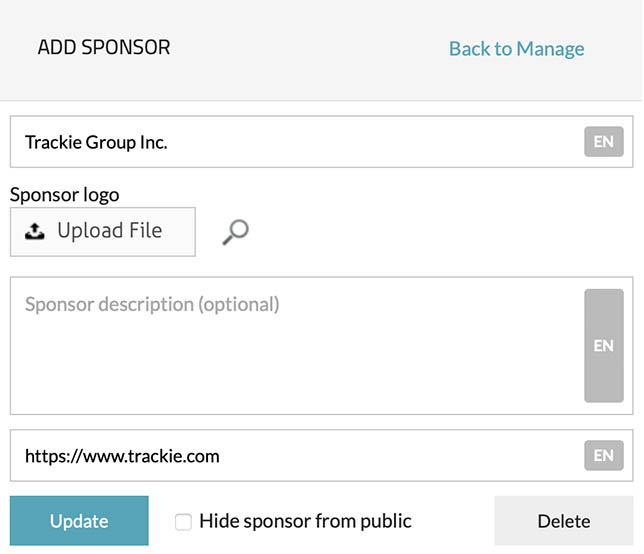The image size is (644, 554).
Task: Click the 'Trackie Group Inc.' text
Action: [x=96, y=142]
